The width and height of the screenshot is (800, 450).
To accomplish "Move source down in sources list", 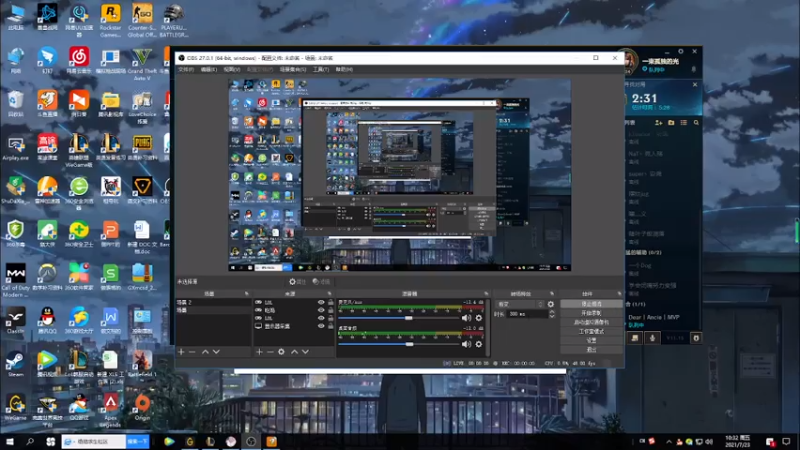I will pos(306,352).
